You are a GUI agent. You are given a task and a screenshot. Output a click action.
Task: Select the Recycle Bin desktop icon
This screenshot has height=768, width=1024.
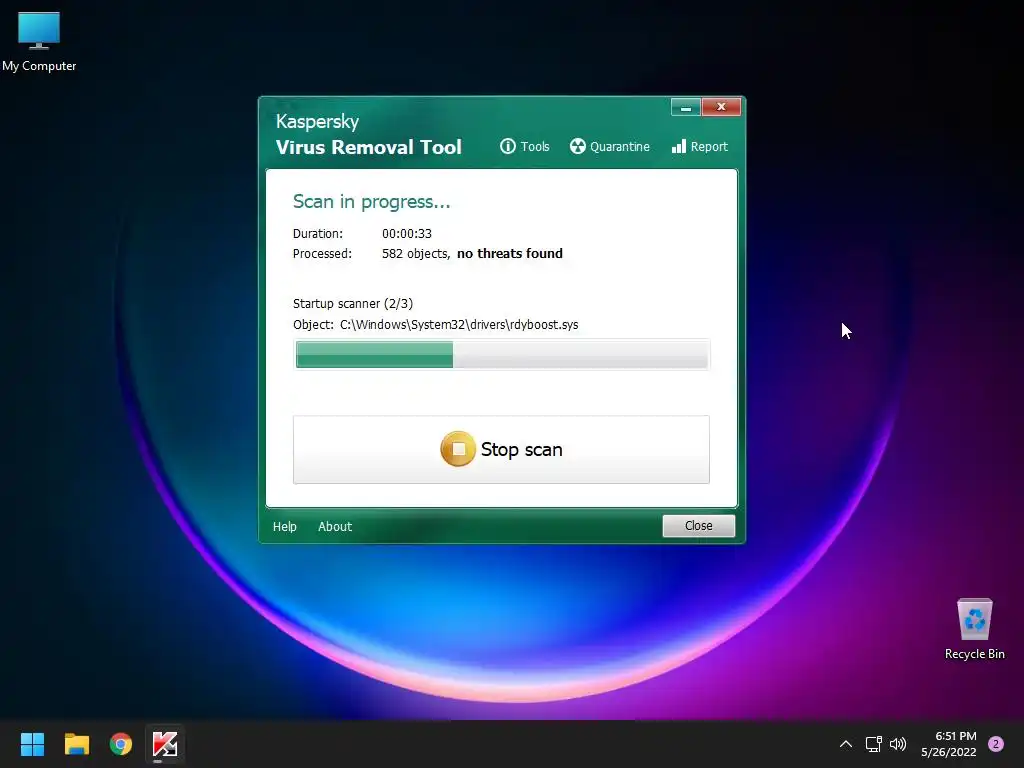coord(974,630)
